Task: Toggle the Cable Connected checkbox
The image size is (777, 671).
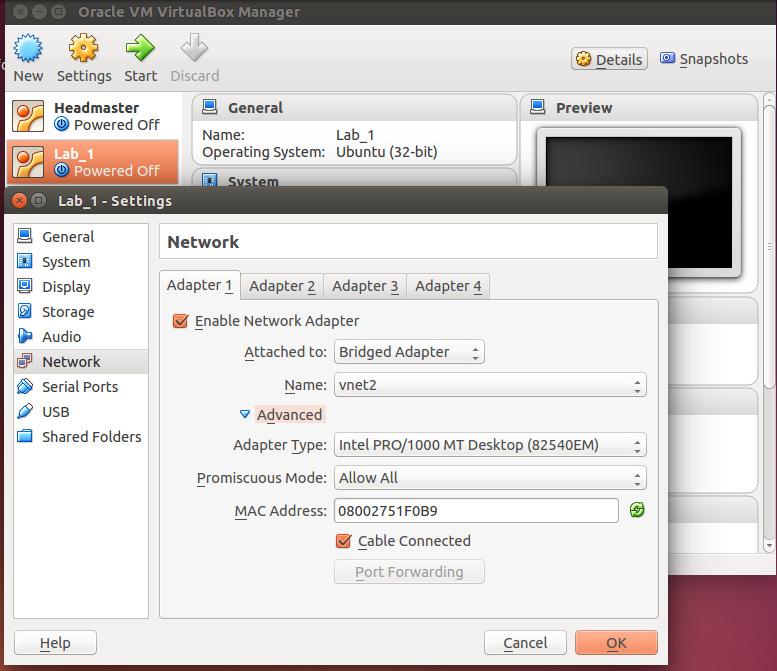Action: coord(343,541)
